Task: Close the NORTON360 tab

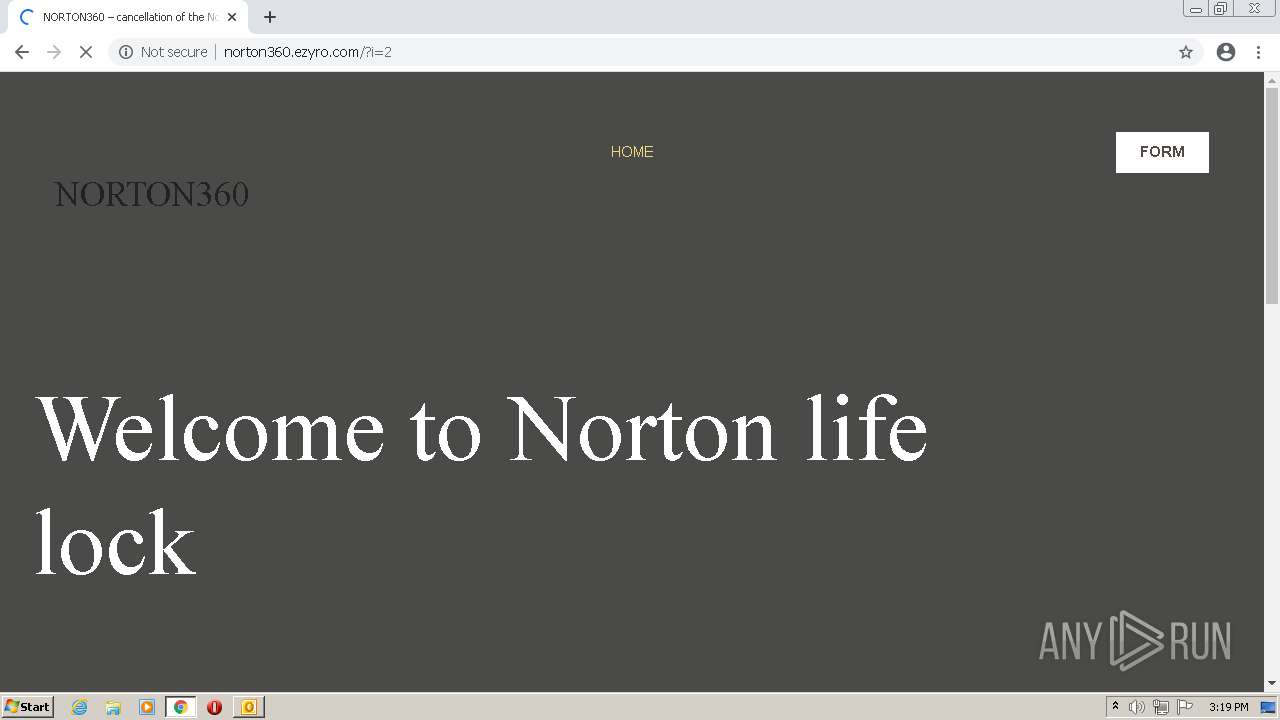Action: point(232,17)
